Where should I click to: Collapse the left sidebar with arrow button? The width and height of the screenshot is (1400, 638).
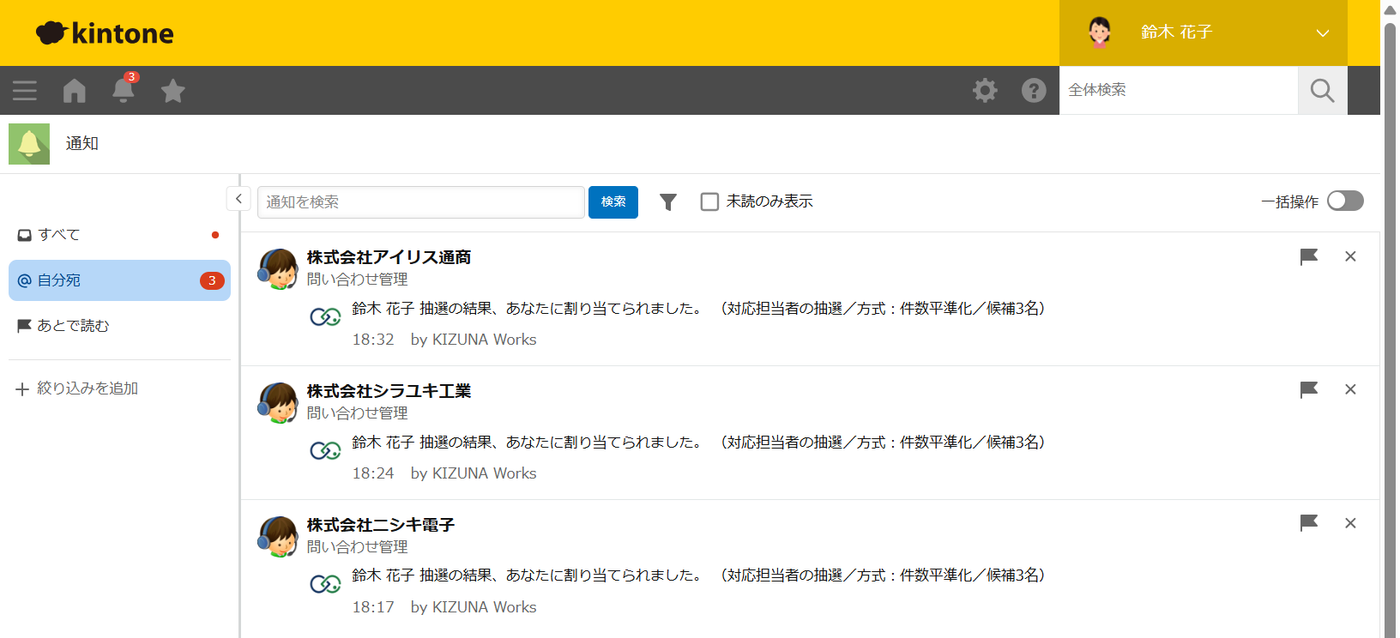pos(238,199)
